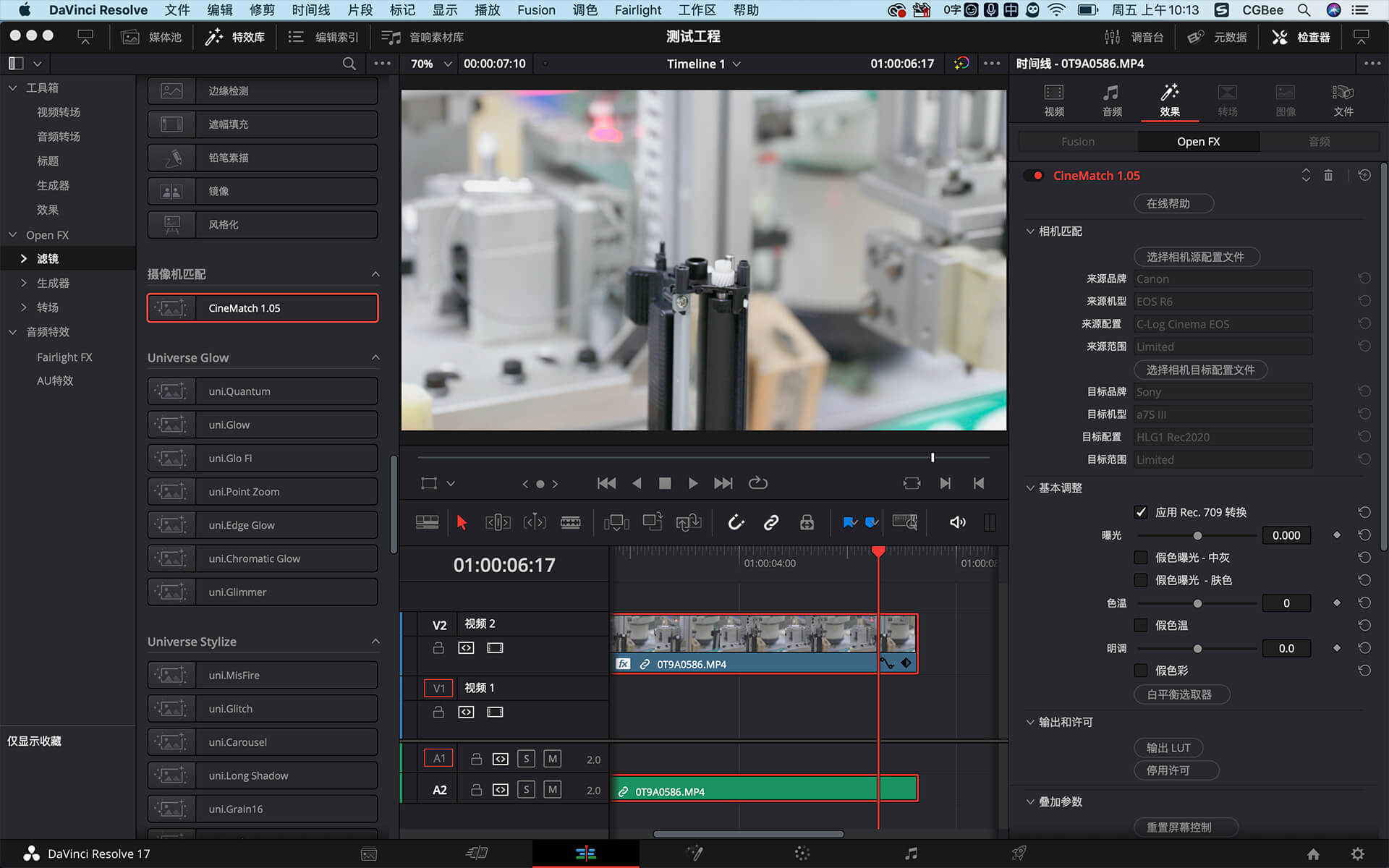The height and width of the screenshot is (868, 1389).
Task: Select the arrow Selection Mode tool
Action: [x=462, y=522]
